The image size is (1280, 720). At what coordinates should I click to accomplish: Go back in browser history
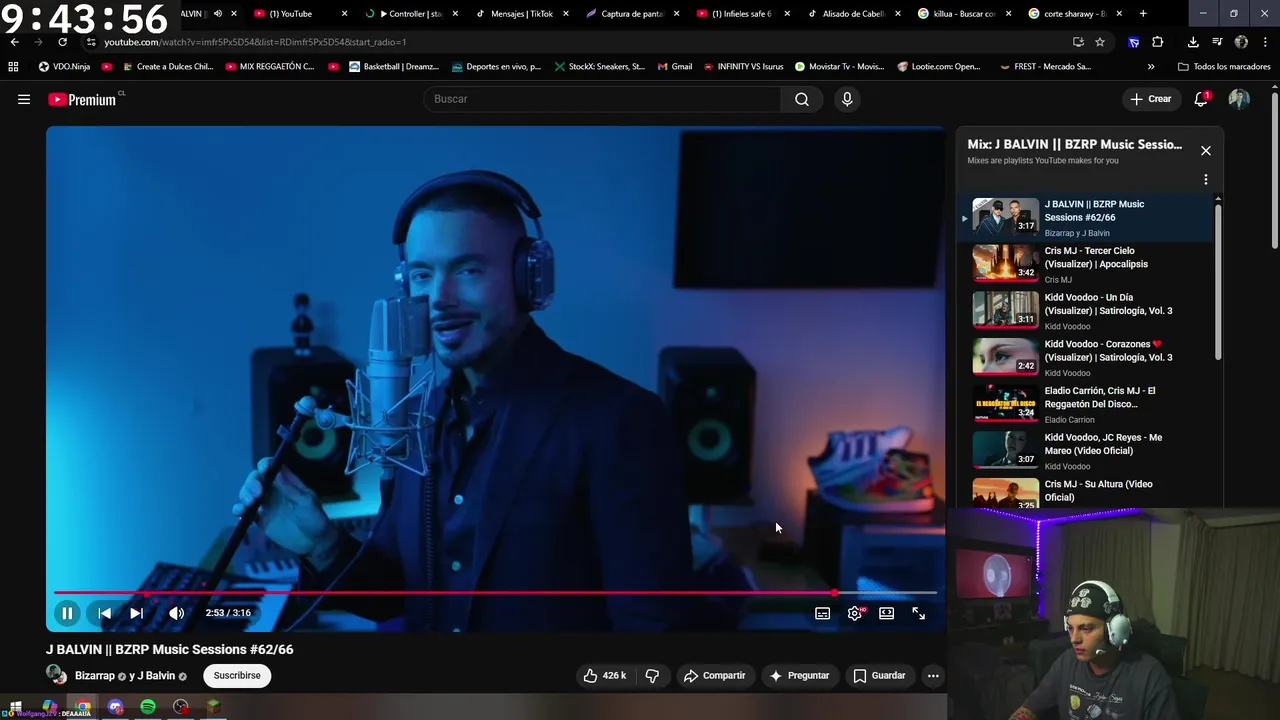(x=14, y=42)
